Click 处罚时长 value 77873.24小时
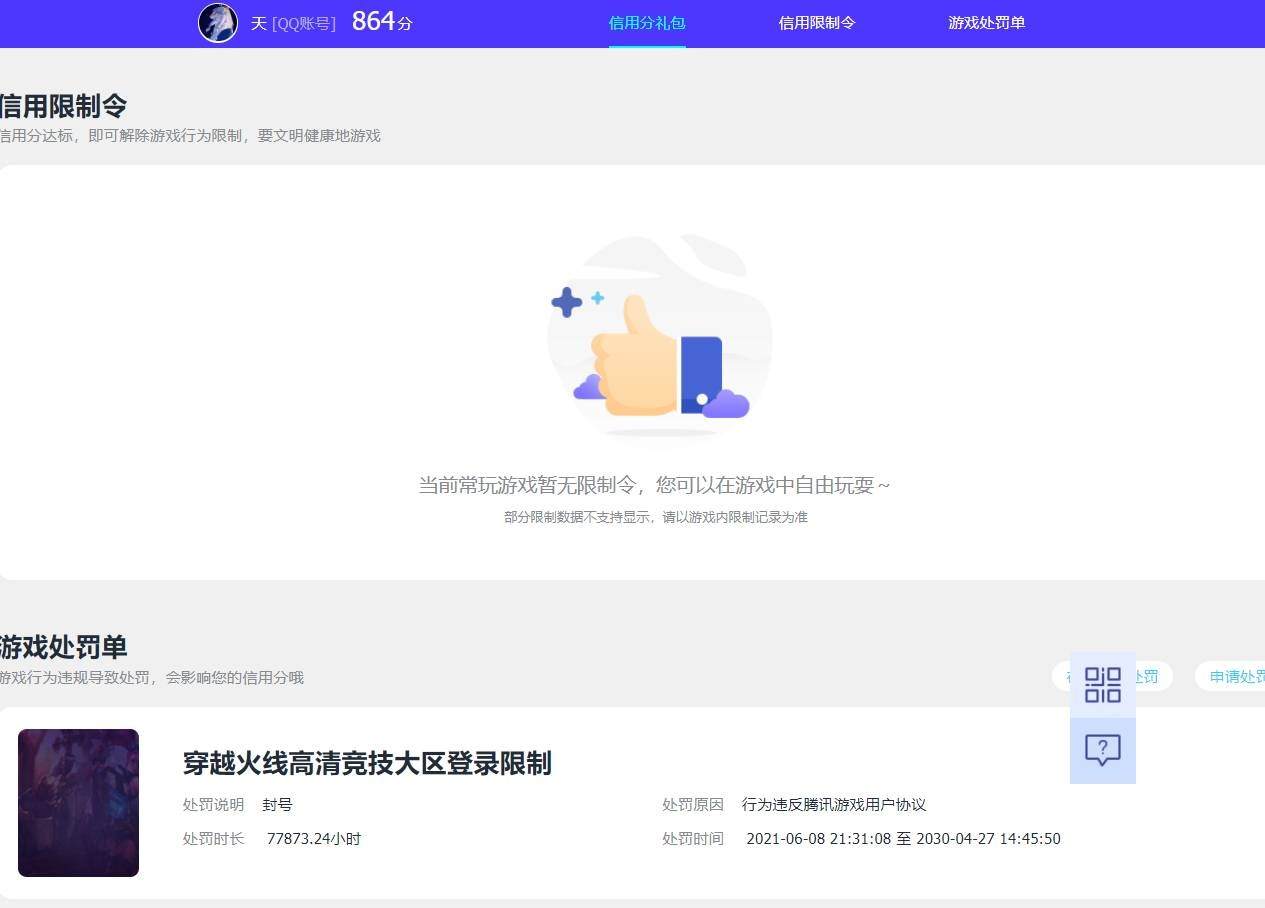Image resolution: width=1265 pixels, height=908 pixels. (x=314, y=839)
